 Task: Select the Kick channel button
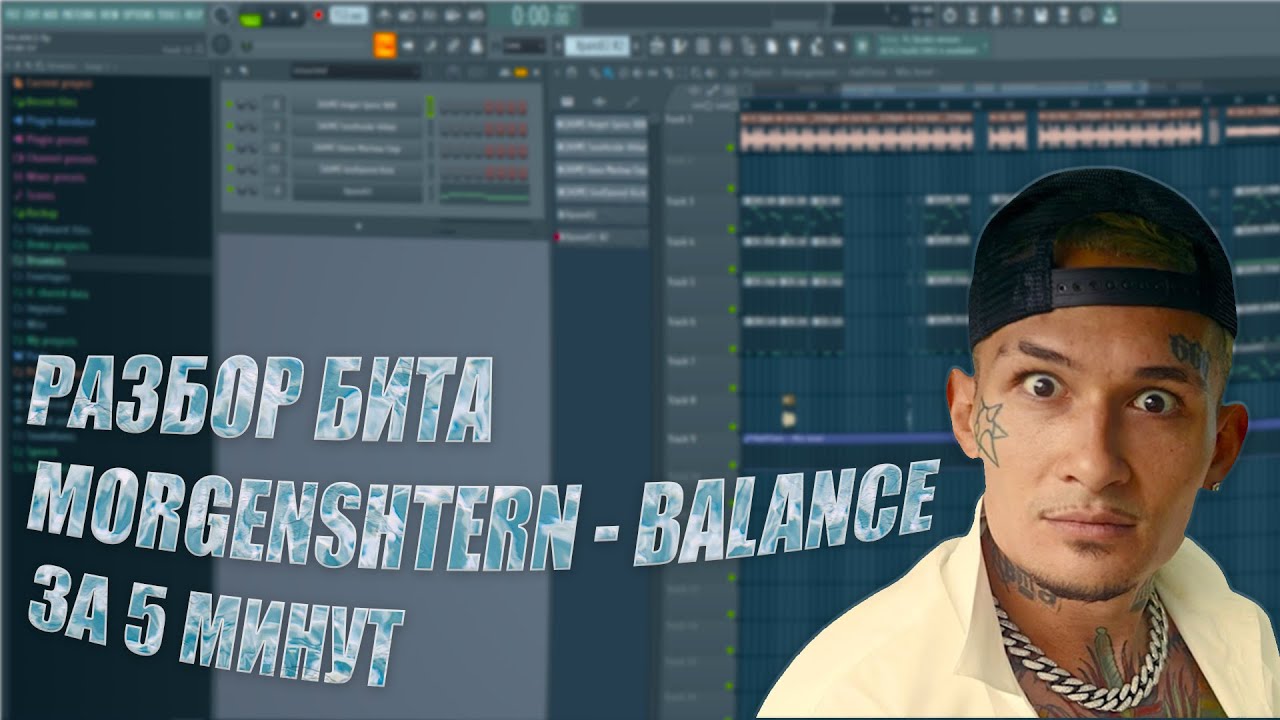(357, 169)
